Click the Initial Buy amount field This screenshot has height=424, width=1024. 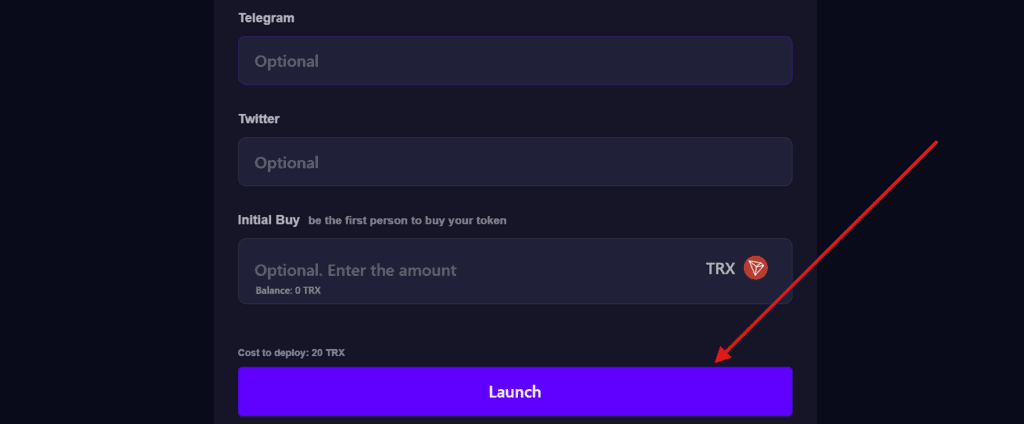(x=480, y=270)
